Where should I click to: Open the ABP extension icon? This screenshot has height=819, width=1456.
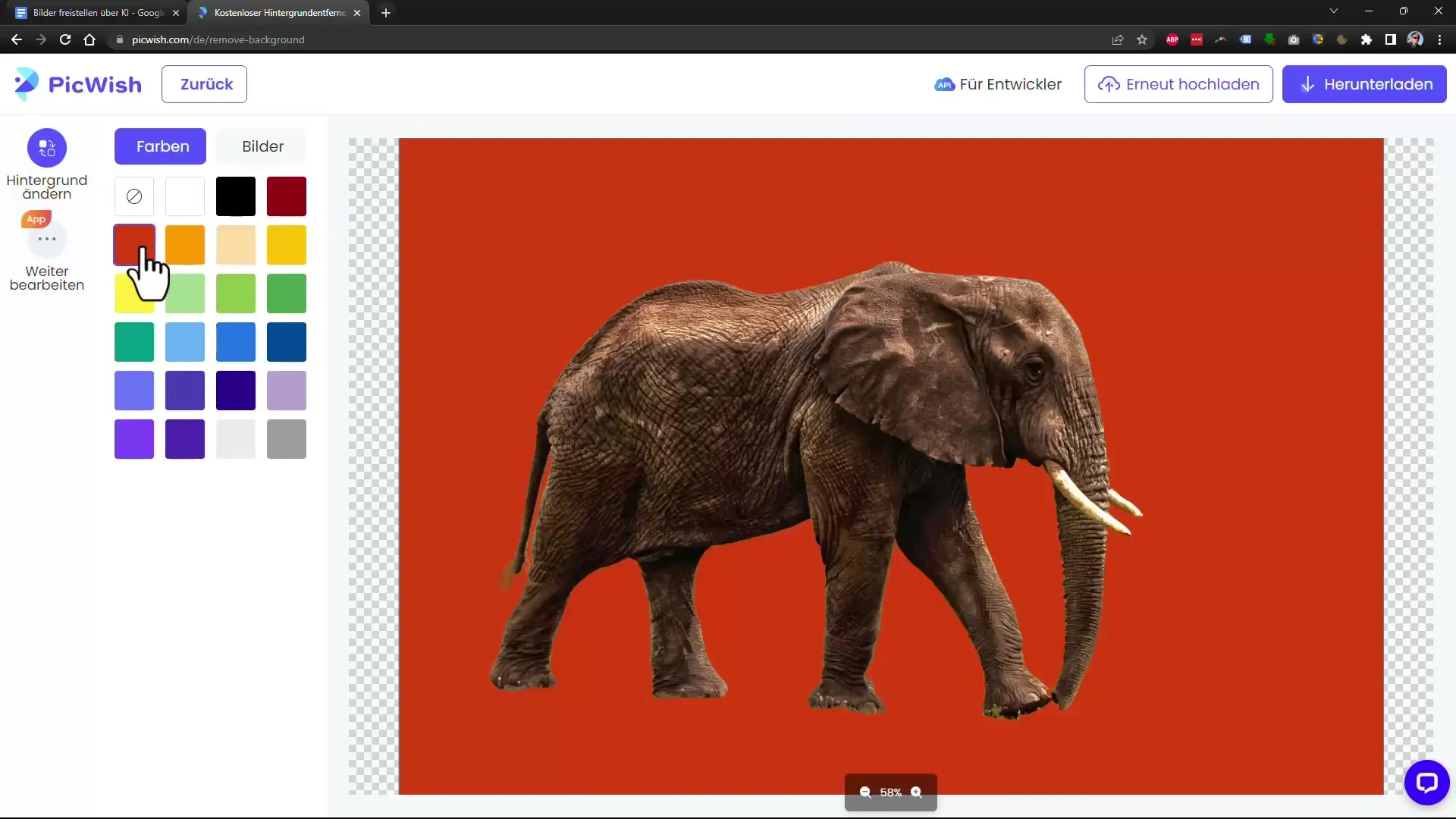click(x=1172, y=39)
